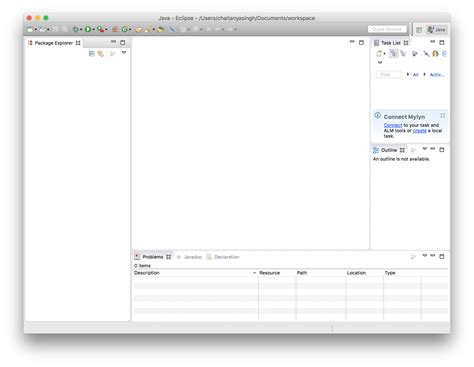The image size is (474, 367).
Task: Click the red window close button
Action: 29,18
